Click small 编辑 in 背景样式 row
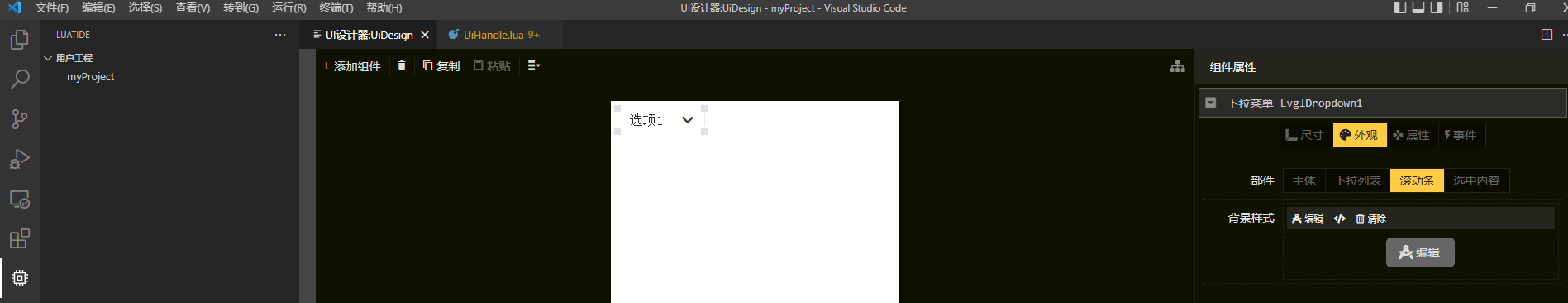1568x303 pixels. (x=1308, y=219)
